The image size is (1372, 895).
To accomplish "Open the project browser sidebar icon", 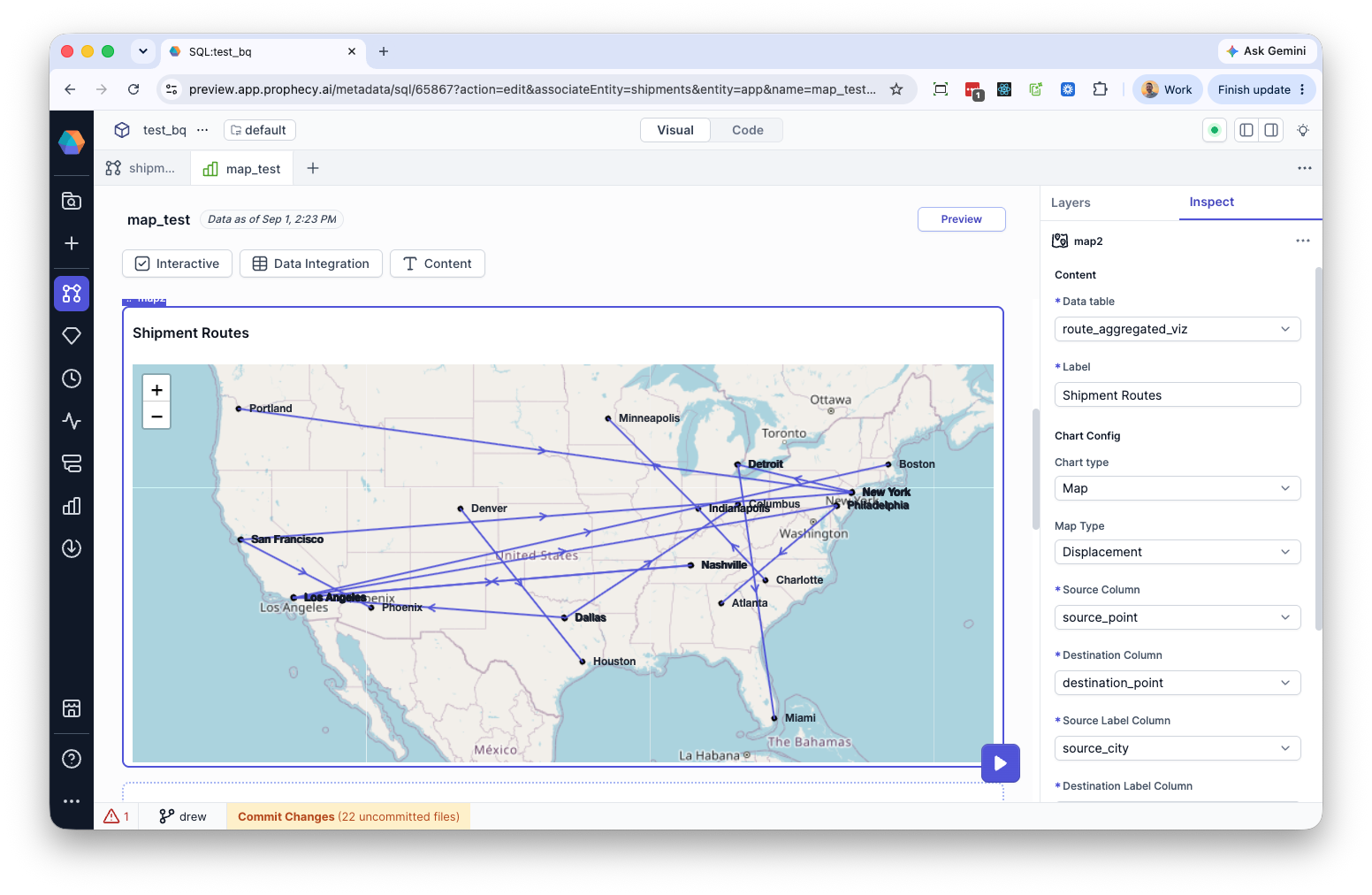I will 72,201.
